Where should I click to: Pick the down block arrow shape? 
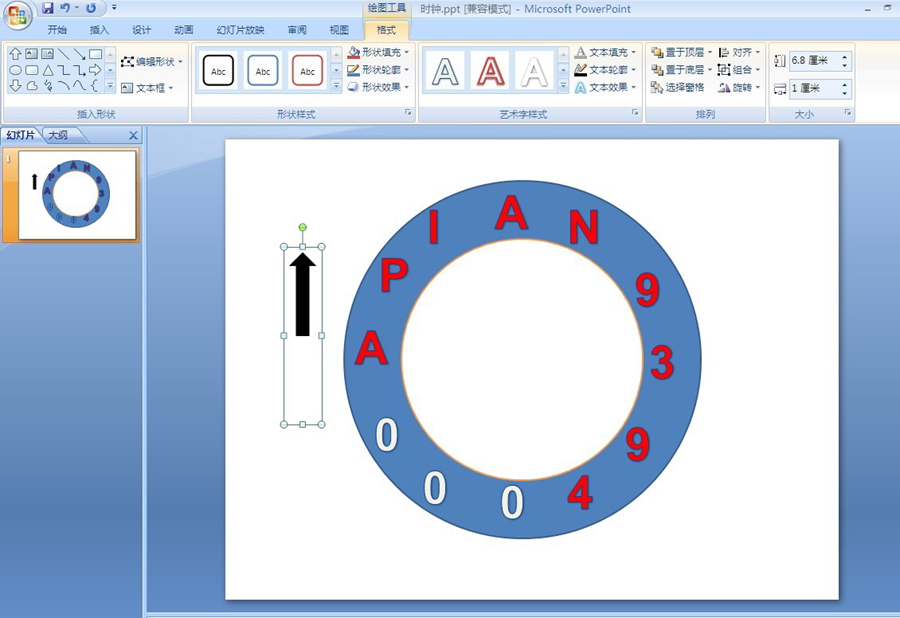pos(15,85)
